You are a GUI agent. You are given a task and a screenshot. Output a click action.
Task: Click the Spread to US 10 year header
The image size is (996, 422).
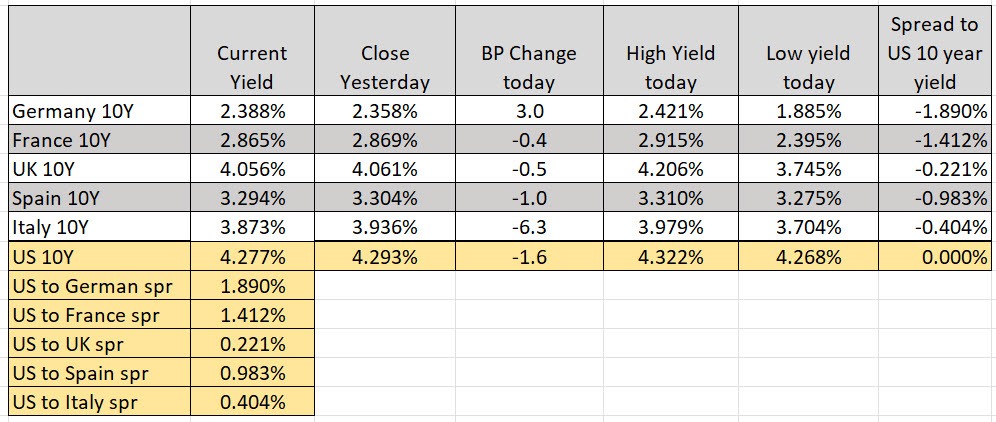935,53
